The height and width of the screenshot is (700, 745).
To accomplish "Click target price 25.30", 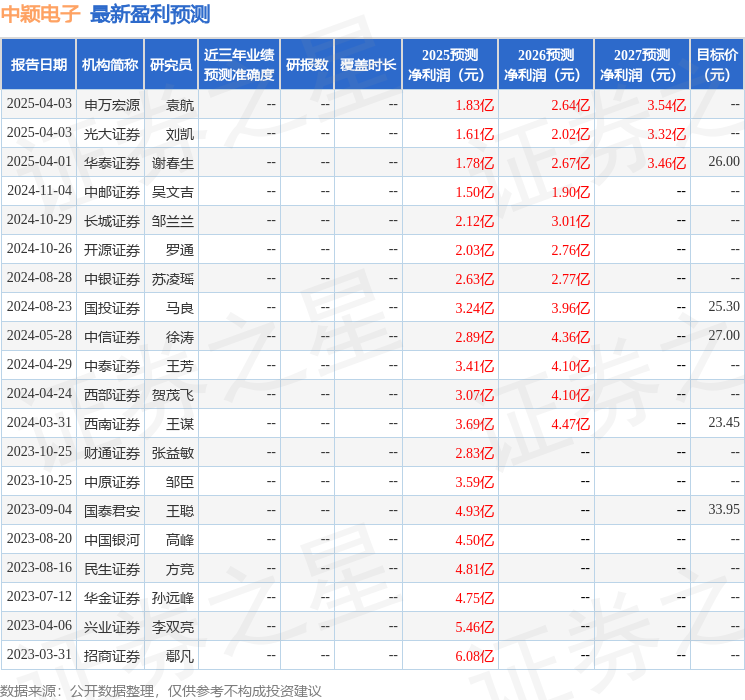I will [x=724, y=307].
